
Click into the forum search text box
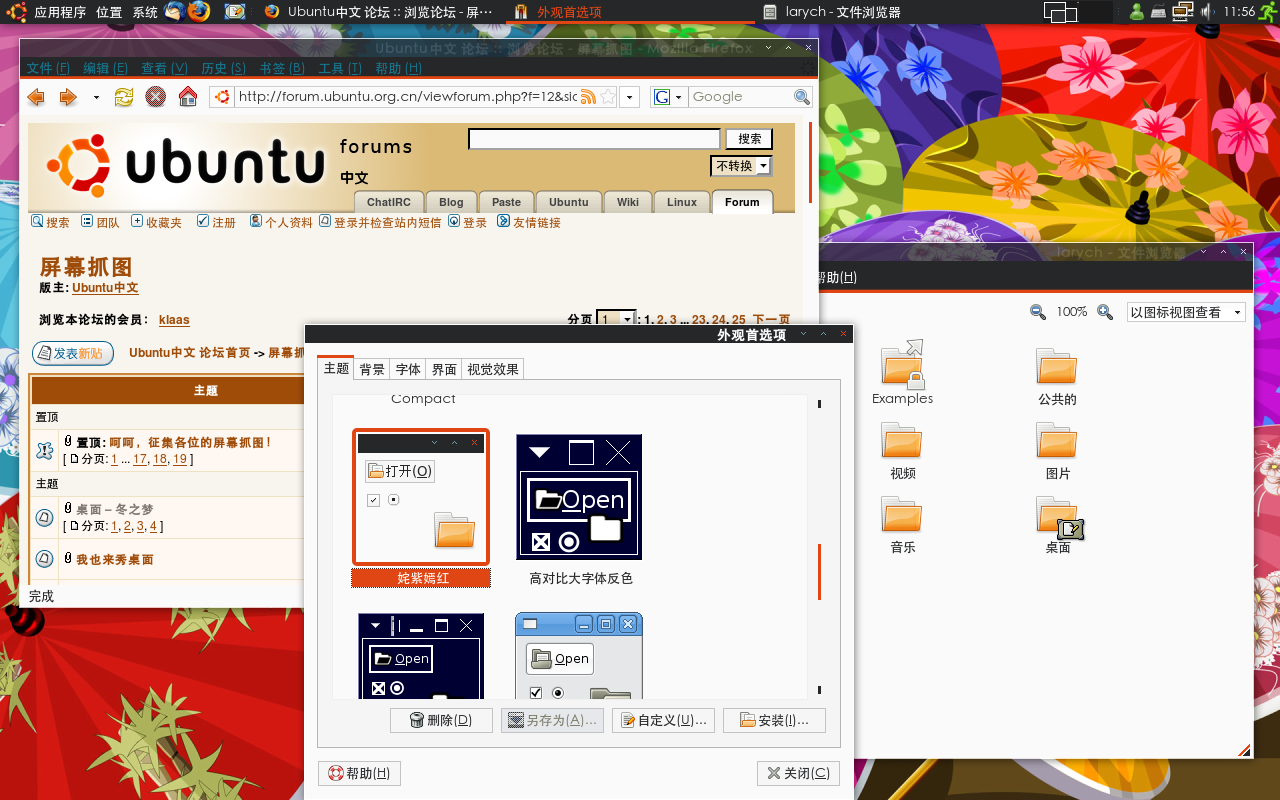pos(594,139)
